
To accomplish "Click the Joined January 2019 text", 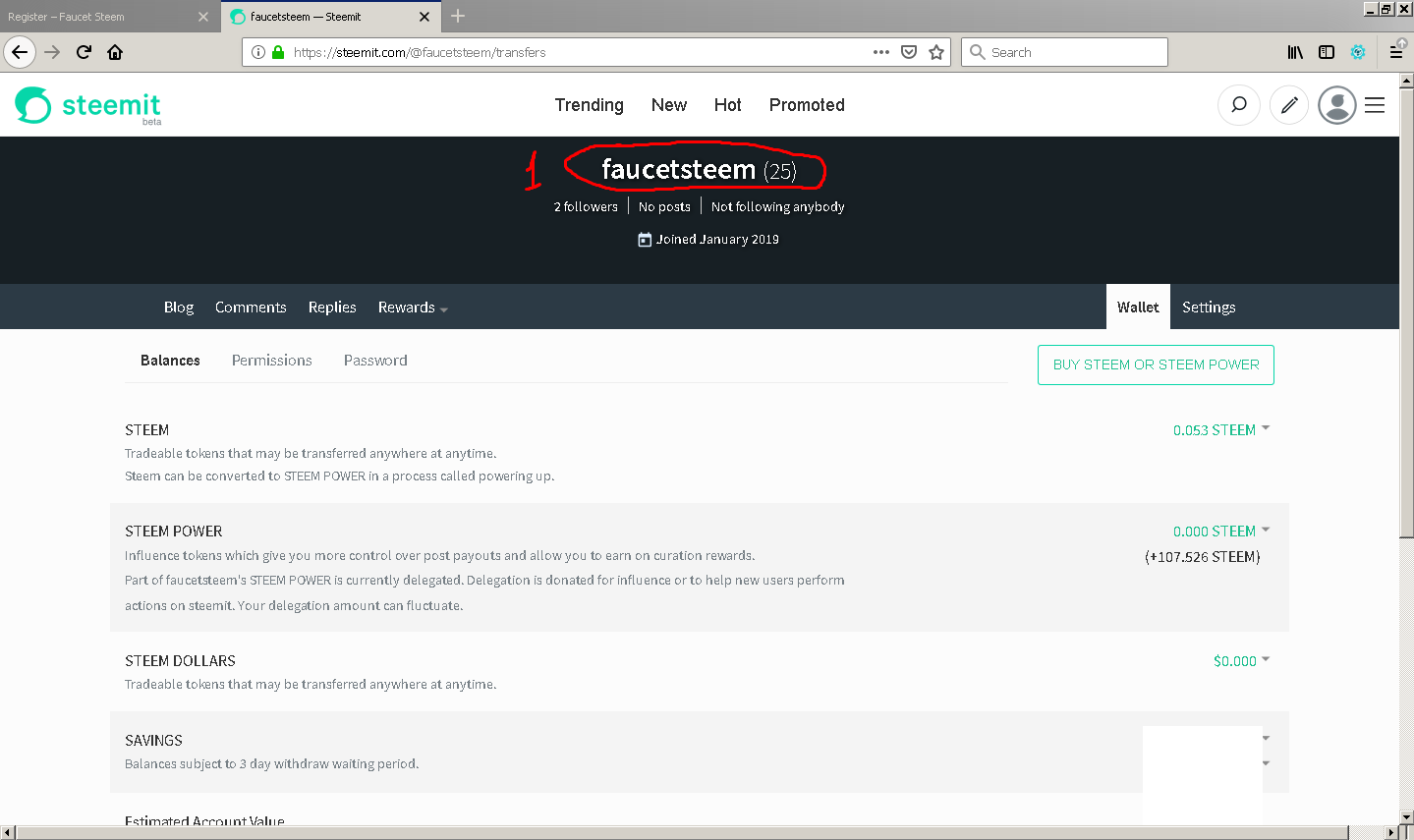I will click(x=717, y=240).
